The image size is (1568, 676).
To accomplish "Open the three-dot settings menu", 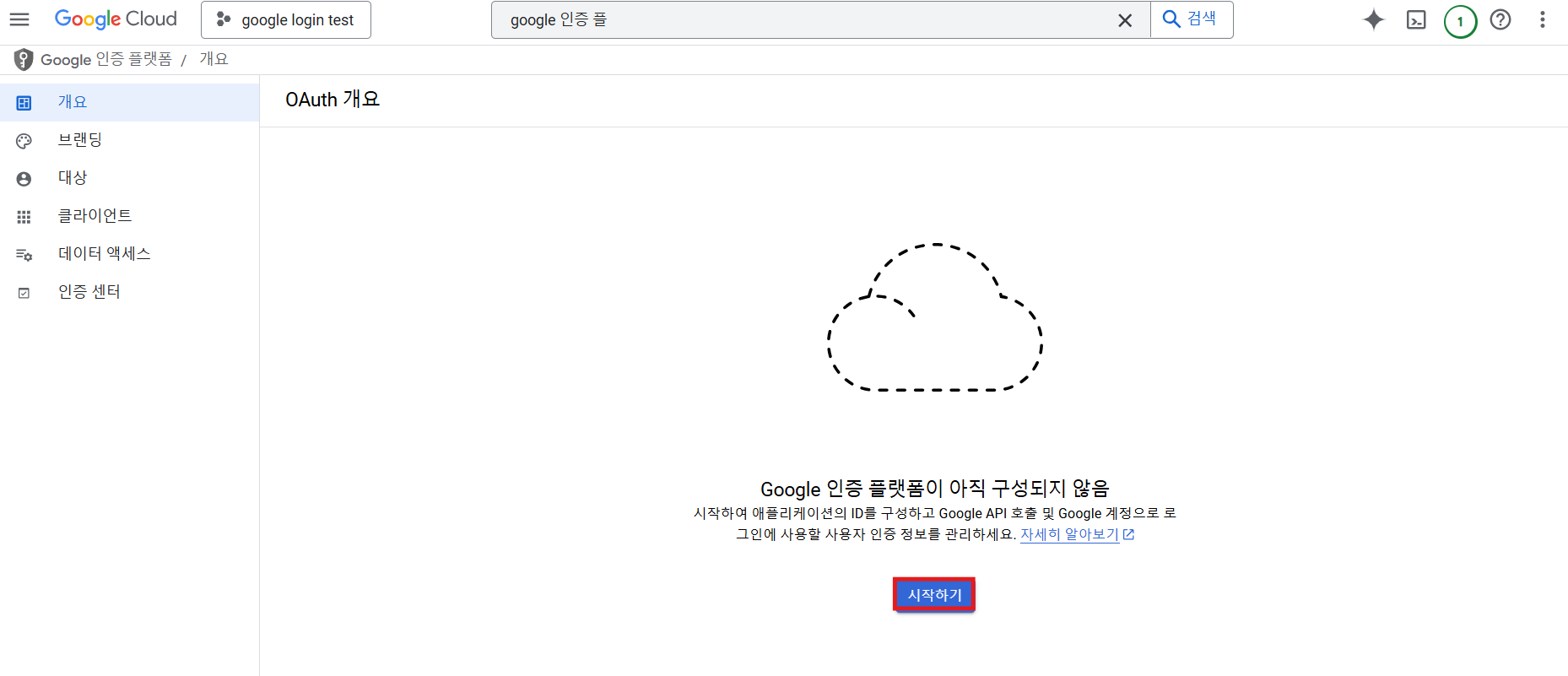I will pyautogui.click(x=1542, y=19).
